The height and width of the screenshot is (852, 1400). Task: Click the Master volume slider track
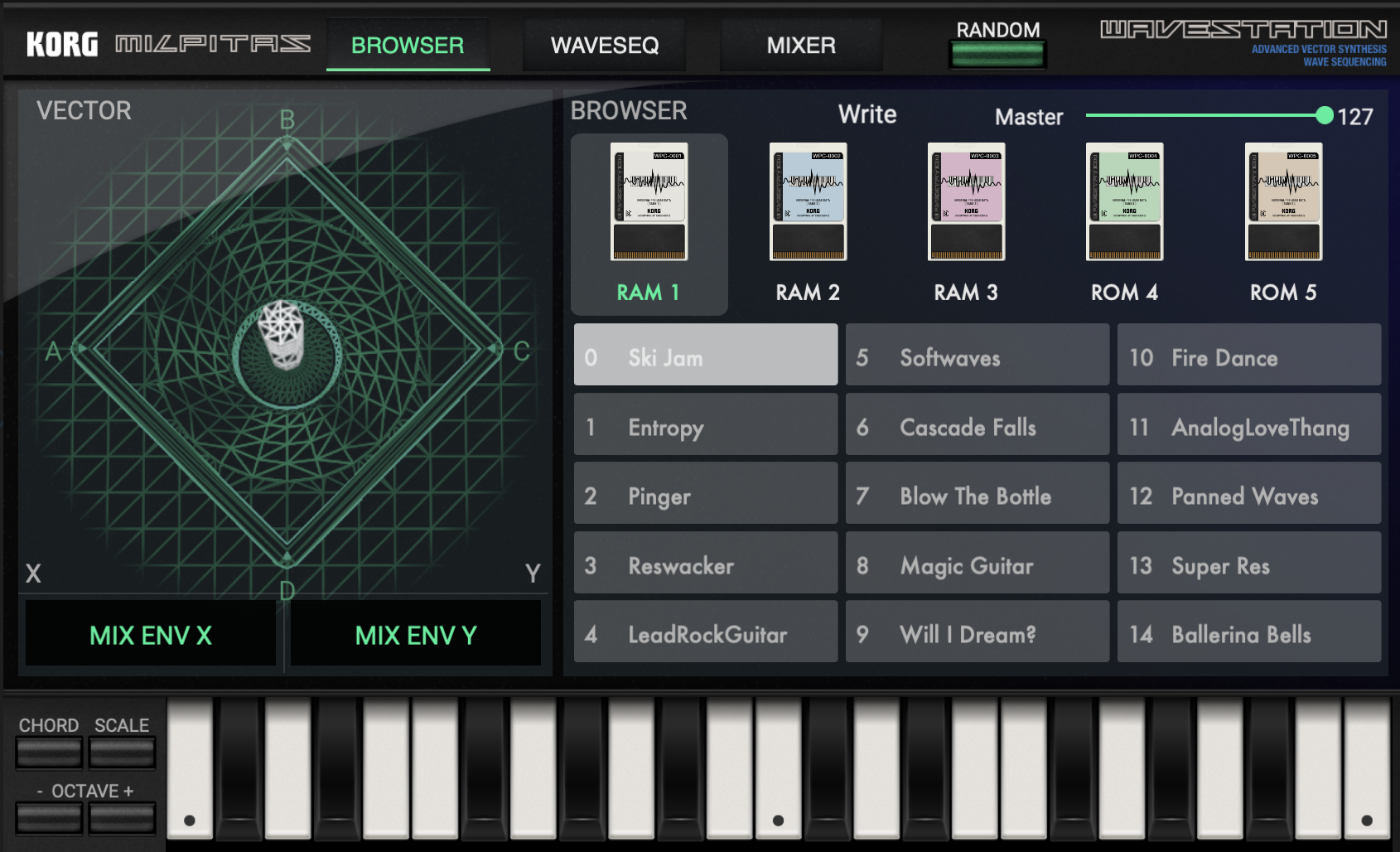pyautogui.click(x=1205, y=115)
